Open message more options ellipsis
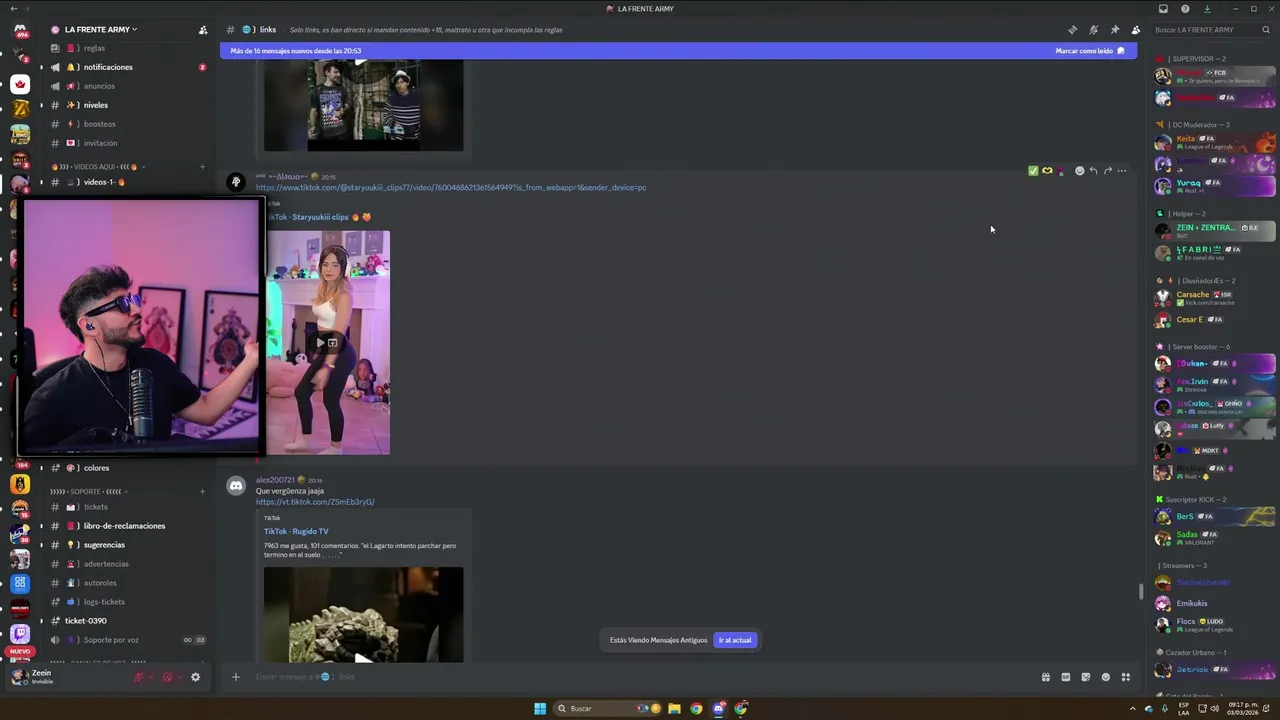The image size is (1280, 720). [x=1121, y=171]
